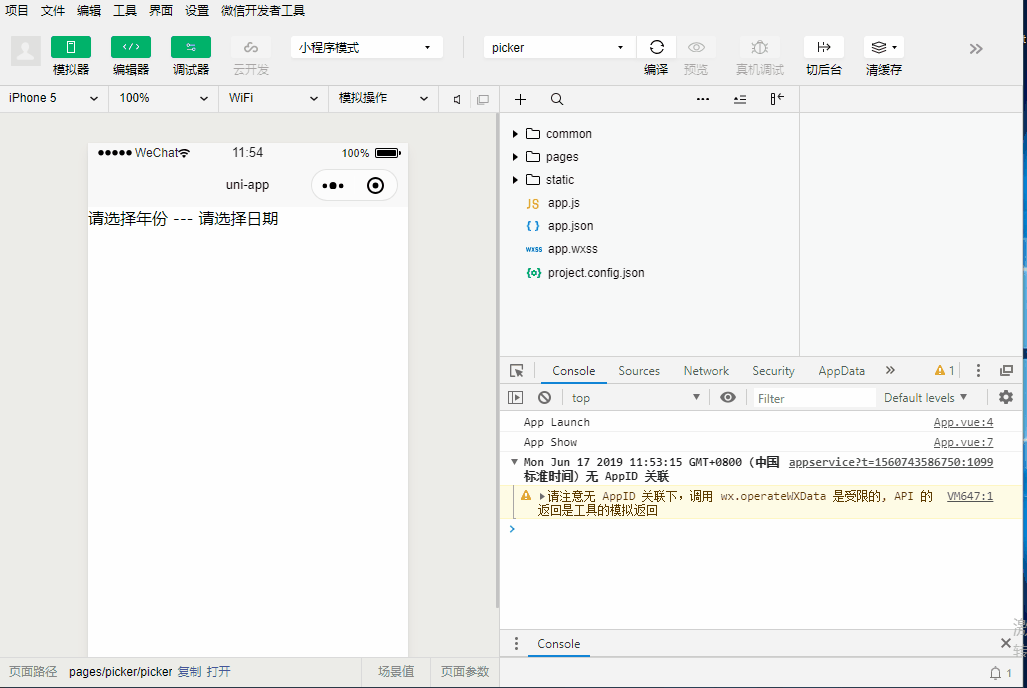This screenshot has height=688, width=1027.
Task: Click the 真机调试 remote debug icon
Action: [x=760, y=47]
